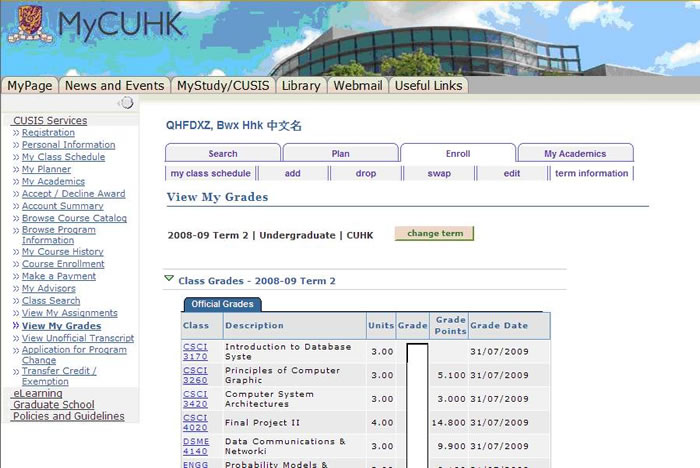Open CUSIS Services heading link
700x468 pixels.
50,121
